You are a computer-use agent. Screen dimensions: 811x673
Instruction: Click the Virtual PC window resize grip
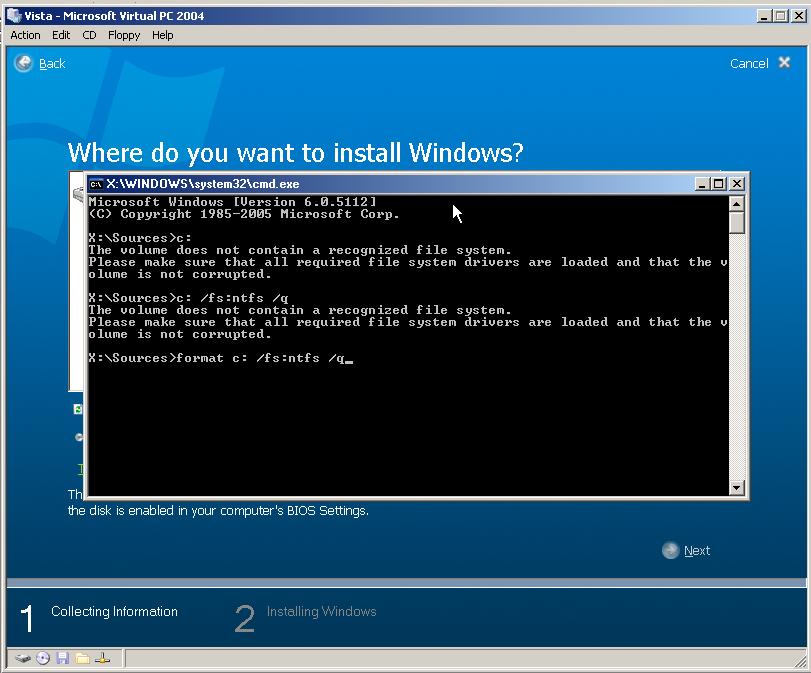click(x=800, y=662)
